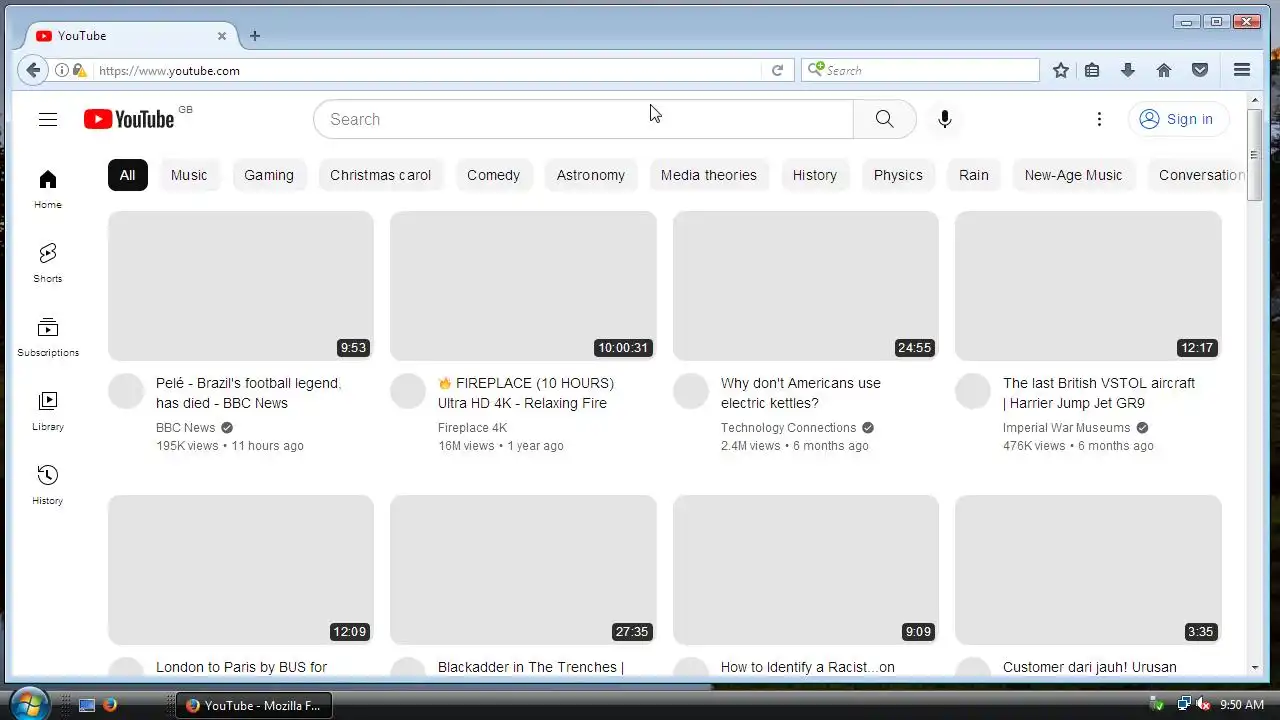The width and height of the screenshot is (1280, 720).
Task: Open the YouTube hamburger guide menu
Action: click(48, 119)
